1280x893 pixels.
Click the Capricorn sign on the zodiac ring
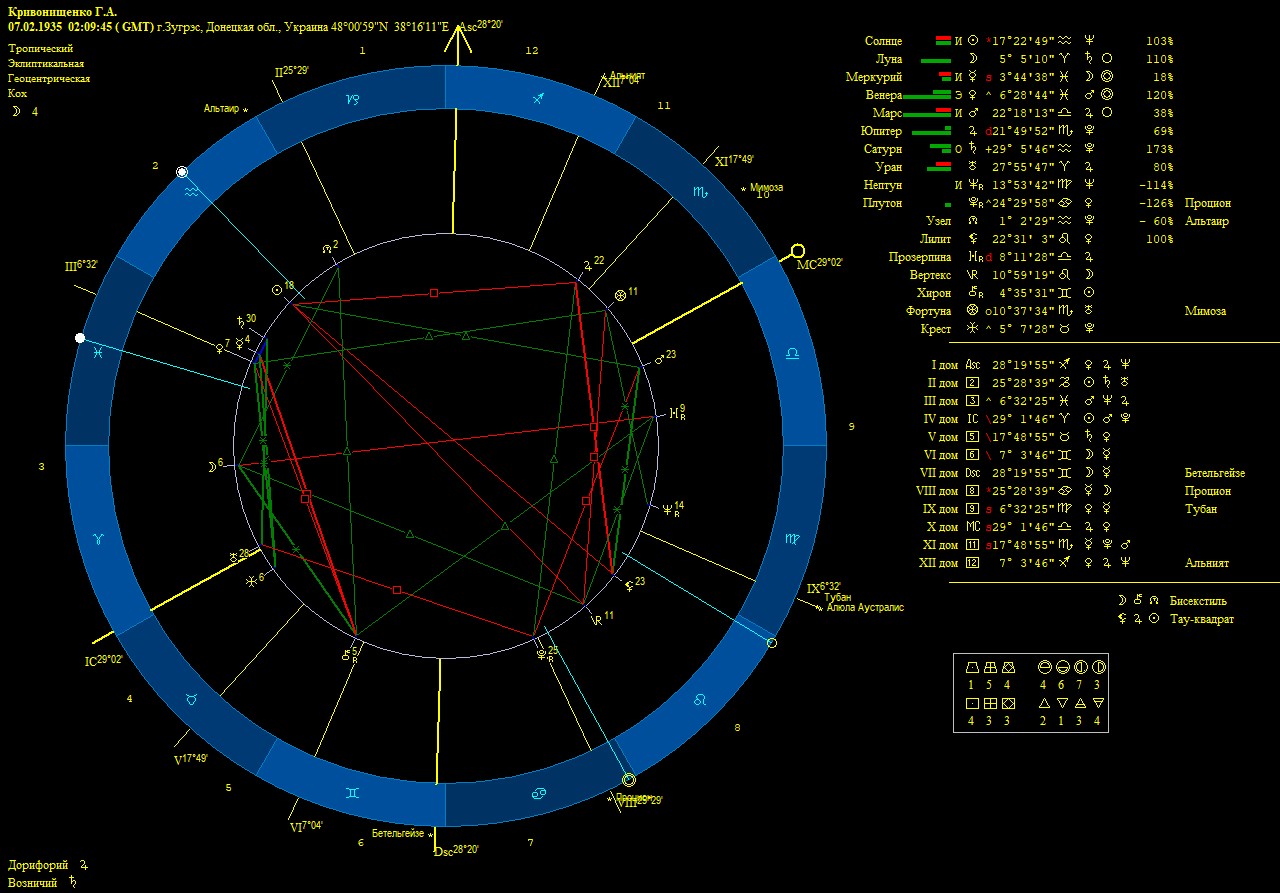click(x=353, y=100)
